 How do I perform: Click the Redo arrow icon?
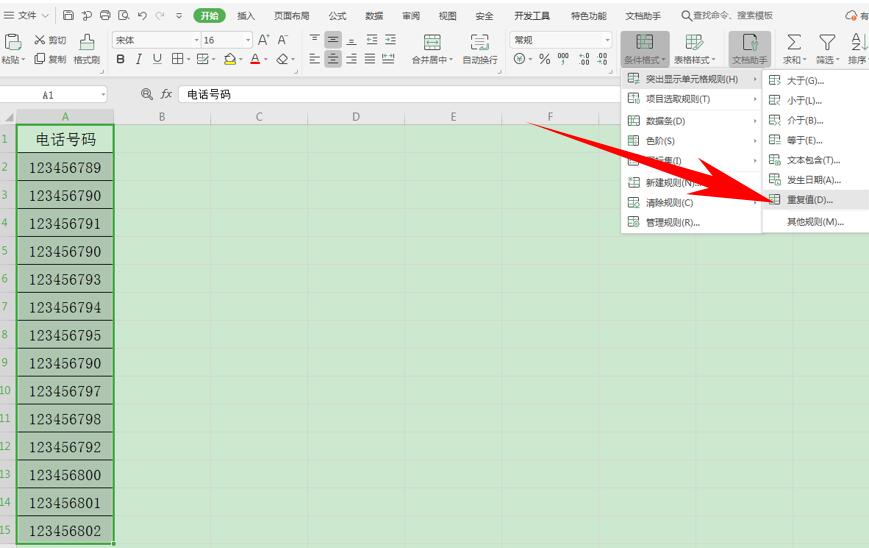pos(160,16)
